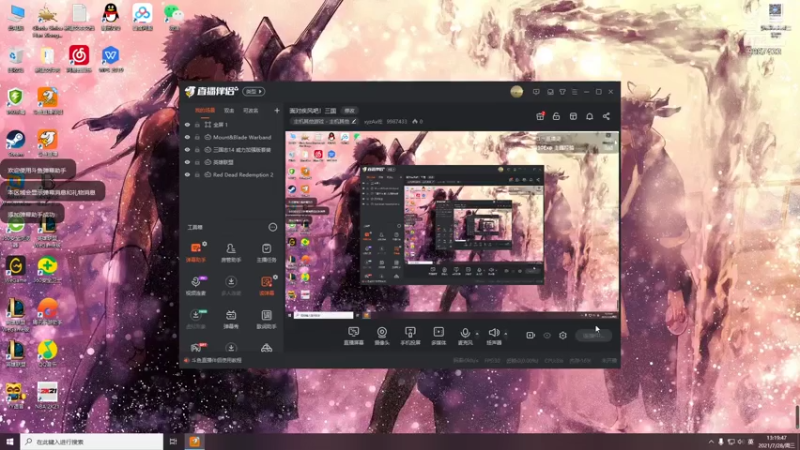The image size is (800, 450).
Task: Open the 视频连麦 tool
Action: 195,285
